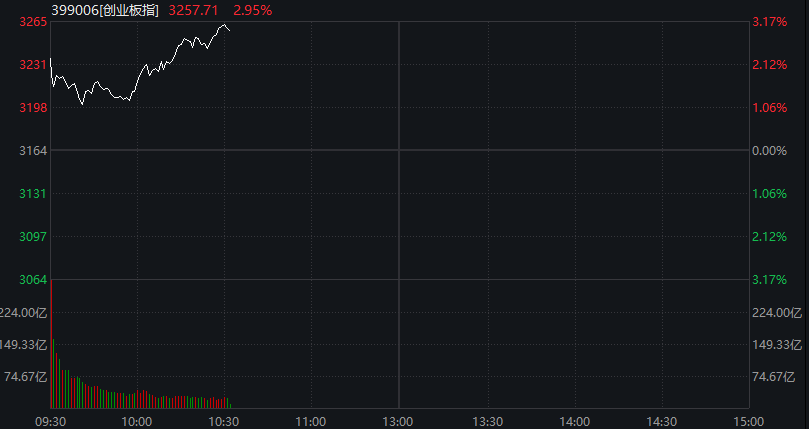Click the current price 3257.71 label

(193, 10)
